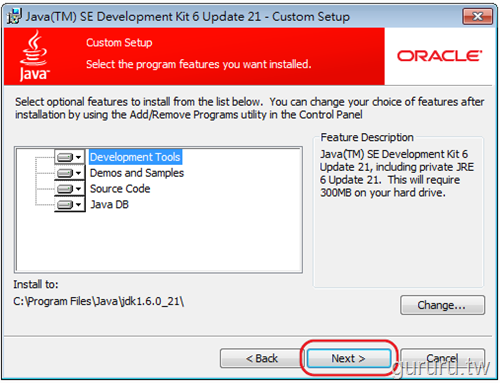Click the Java coffee cup logo
This screenshot has width=500, height=383.
34,56
